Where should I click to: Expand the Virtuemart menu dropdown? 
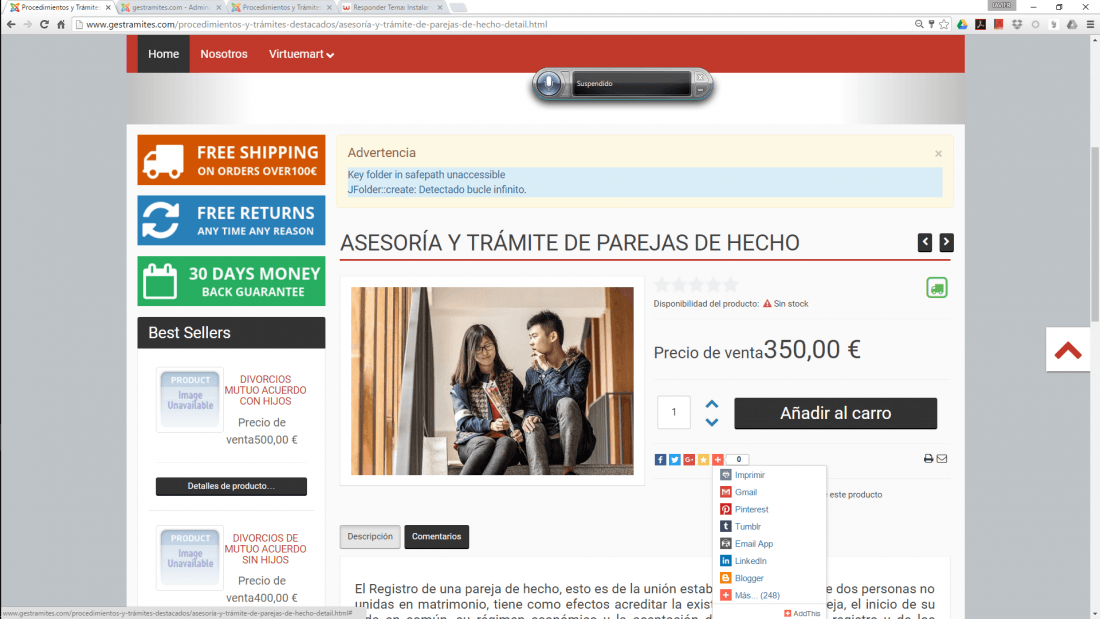pos(301,54)
